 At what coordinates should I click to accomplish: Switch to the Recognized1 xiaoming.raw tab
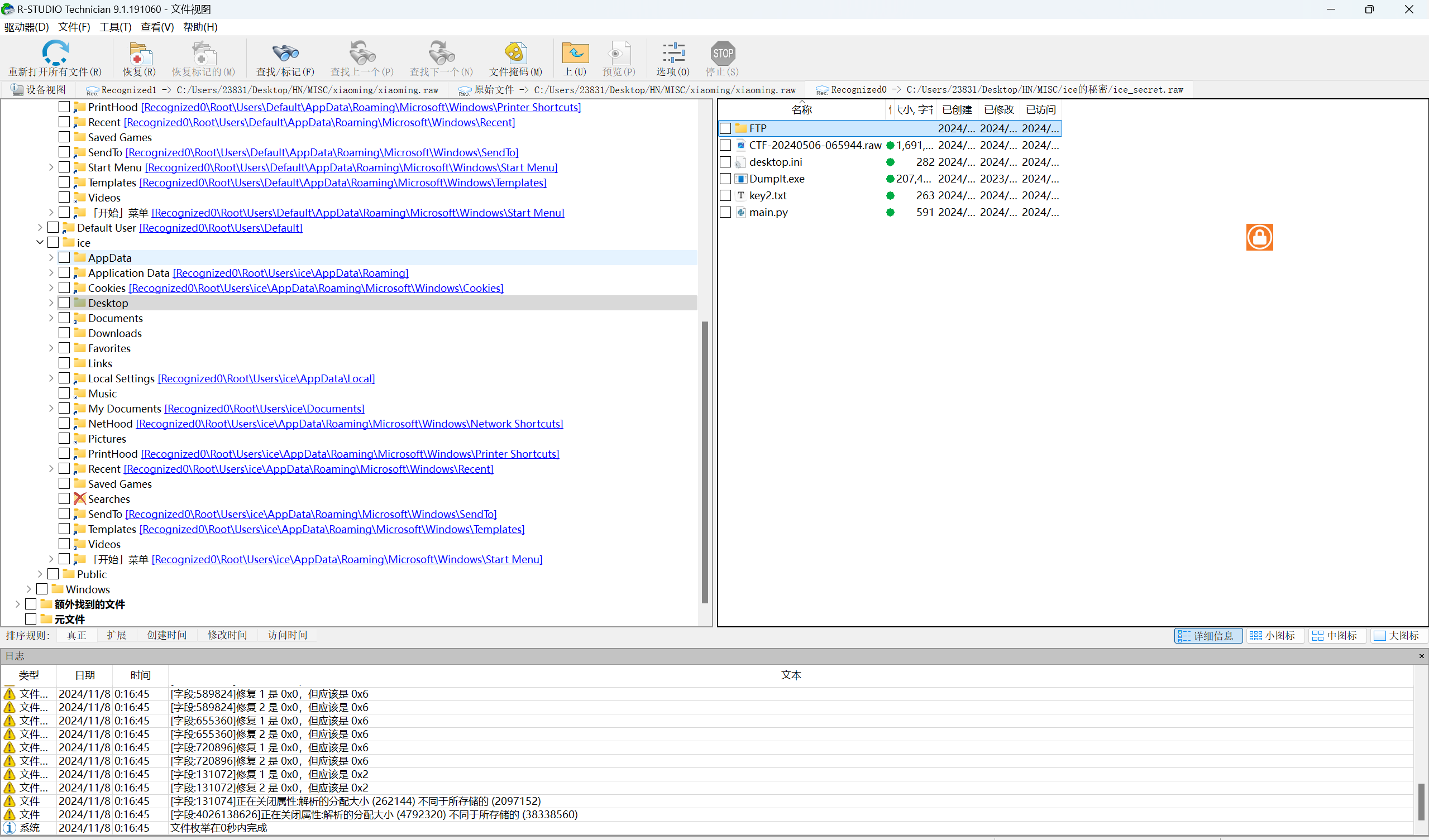(262, 89)
